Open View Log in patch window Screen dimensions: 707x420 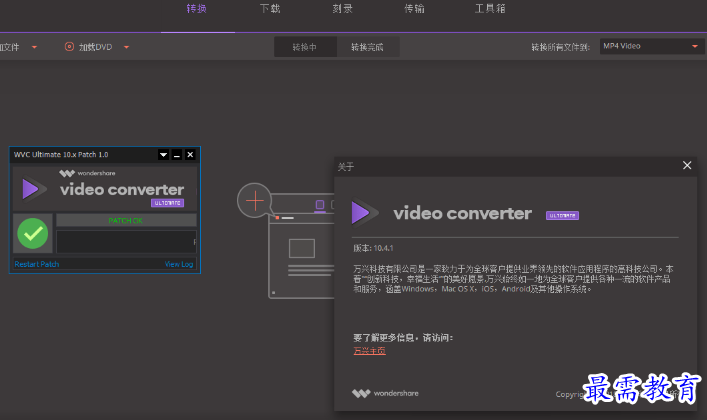point(179,264)
